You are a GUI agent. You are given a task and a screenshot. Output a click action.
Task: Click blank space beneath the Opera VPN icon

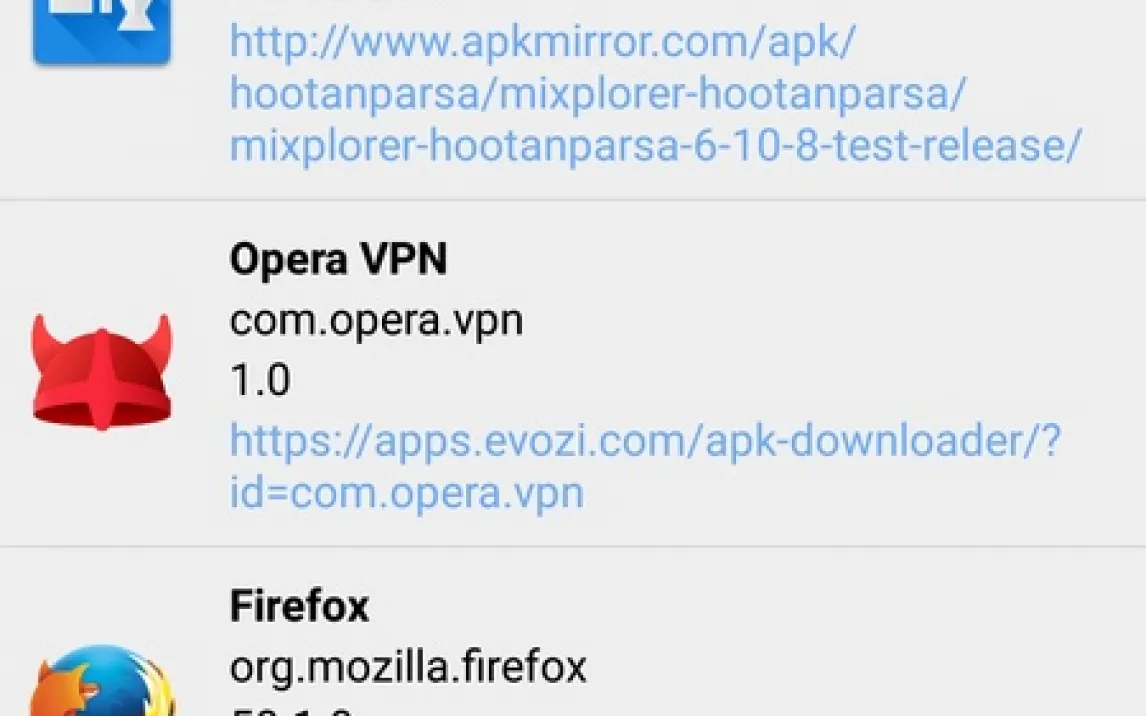point(102,486)
